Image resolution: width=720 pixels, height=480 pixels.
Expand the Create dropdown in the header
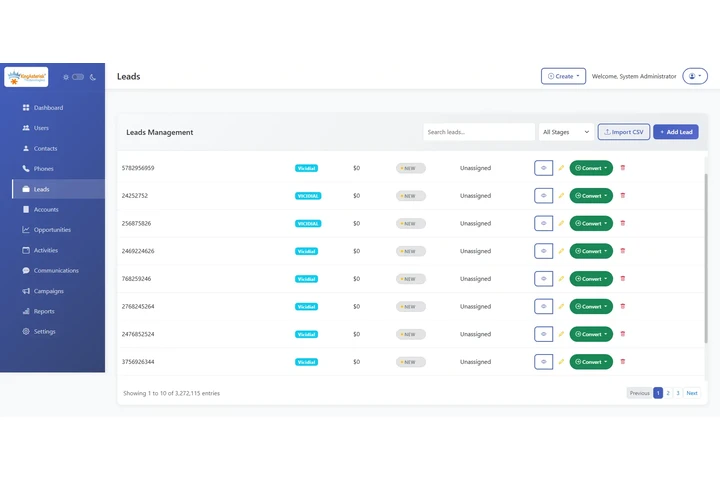tap(563, 76)
